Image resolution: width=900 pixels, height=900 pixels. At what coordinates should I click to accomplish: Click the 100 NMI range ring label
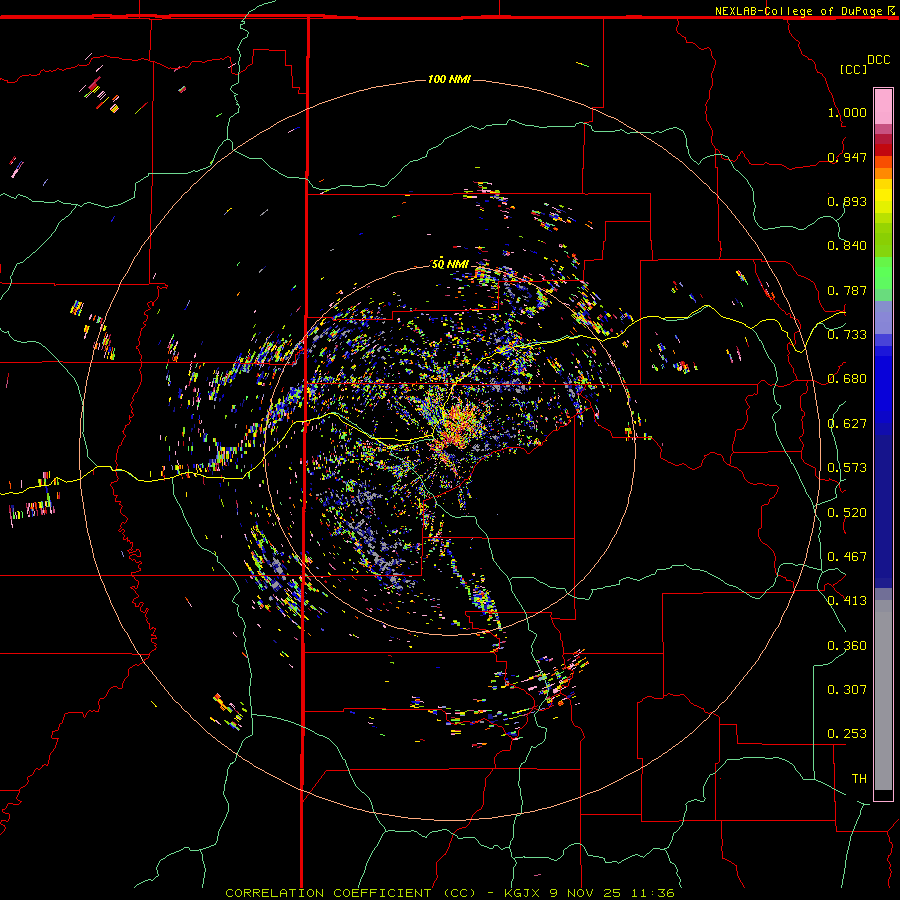449,79
